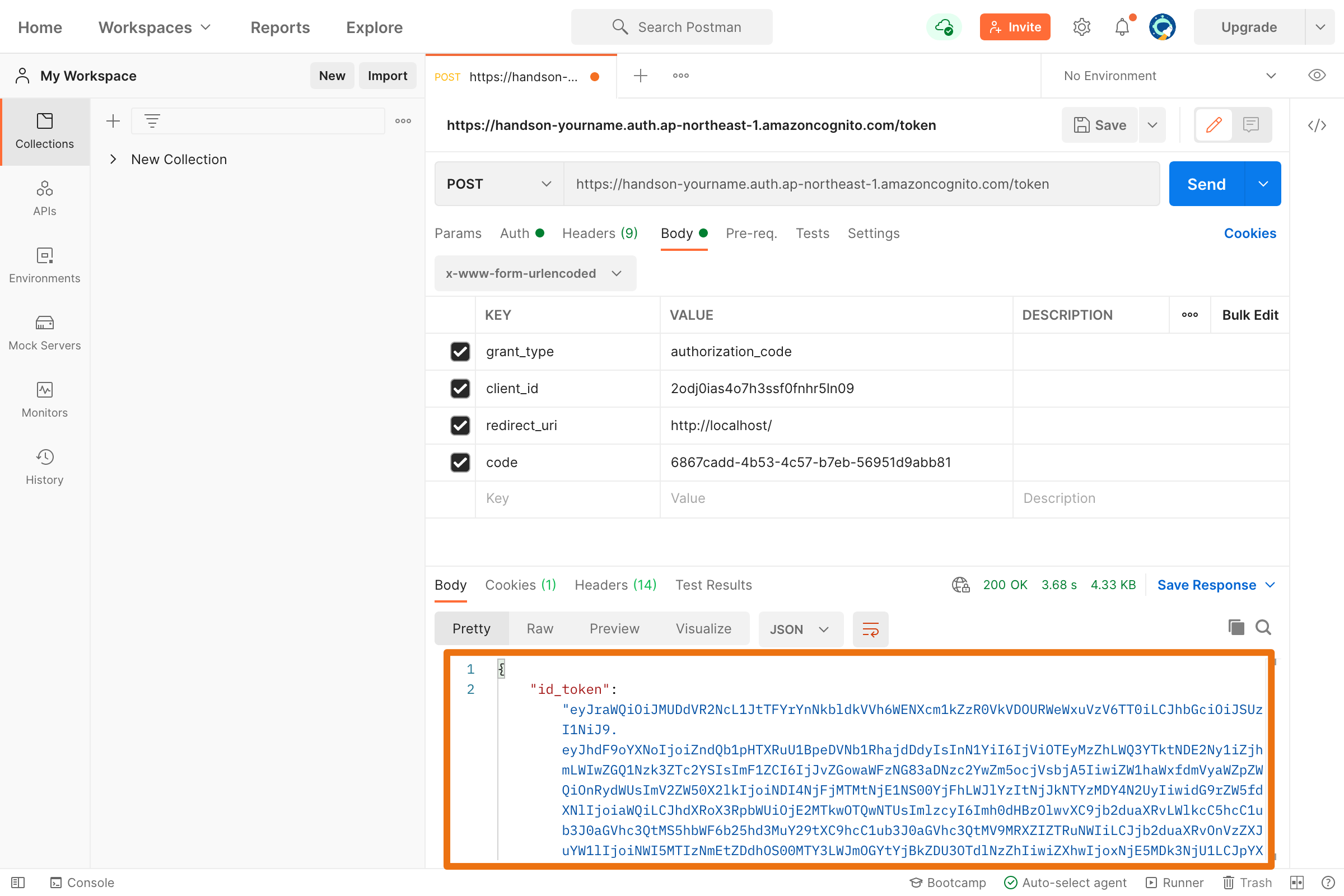
Task: Switch to the Pre-req. tab
Action: (x=751, y=233)
